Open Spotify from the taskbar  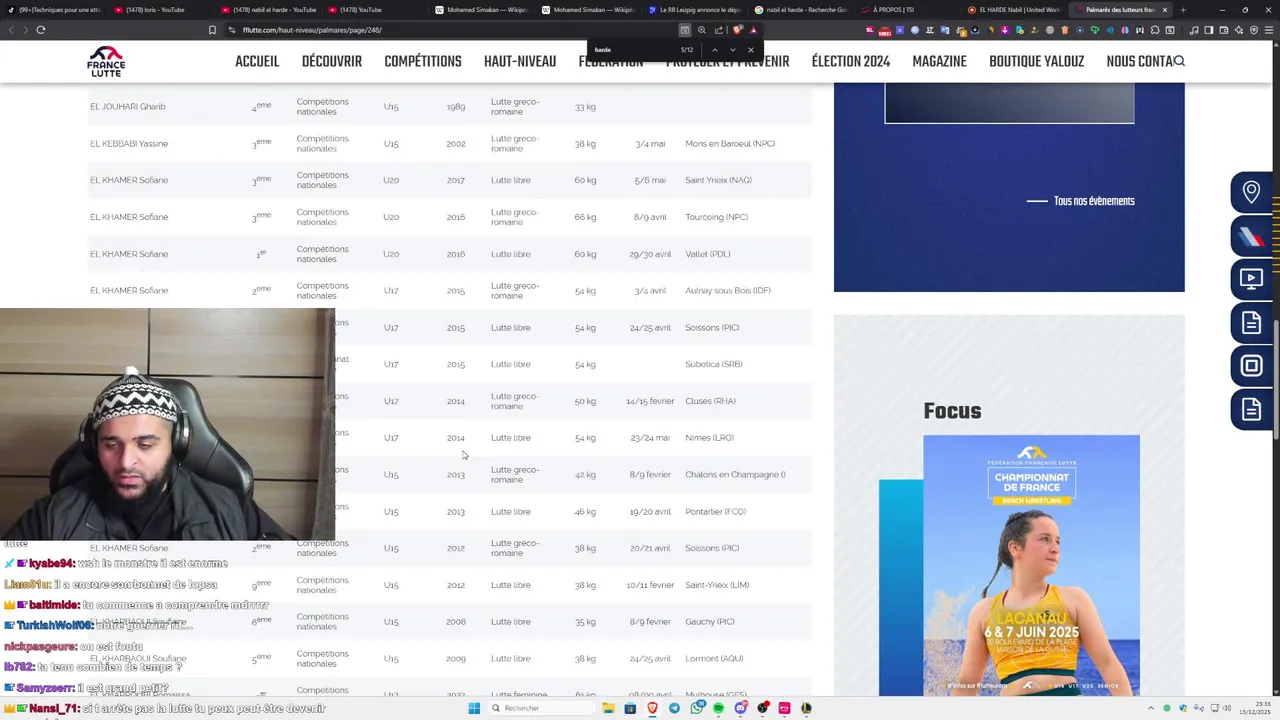tap(718, 708)
